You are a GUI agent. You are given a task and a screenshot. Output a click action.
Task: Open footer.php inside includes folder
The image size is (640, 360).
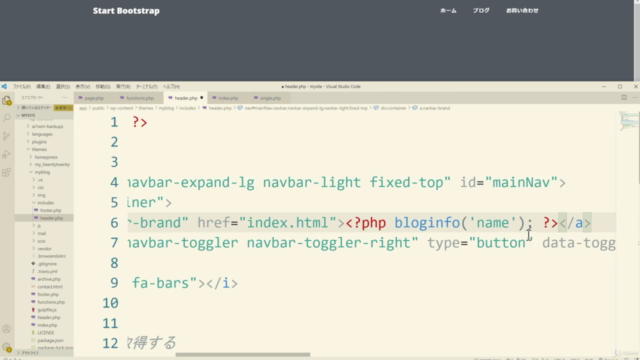click(x=51, y=211)
